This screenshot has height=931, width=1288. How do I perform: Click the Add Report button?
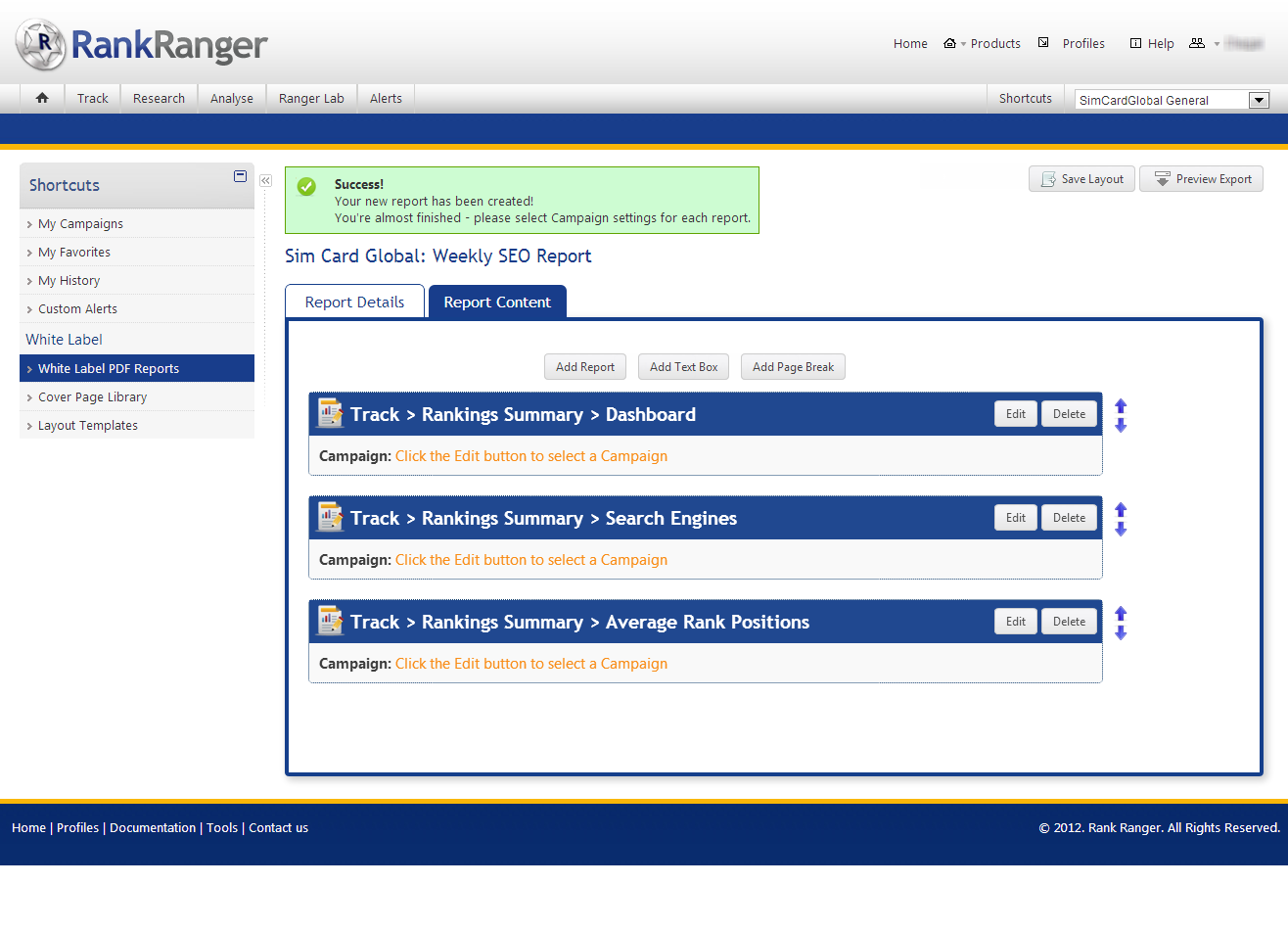click(x=585, y=367)
